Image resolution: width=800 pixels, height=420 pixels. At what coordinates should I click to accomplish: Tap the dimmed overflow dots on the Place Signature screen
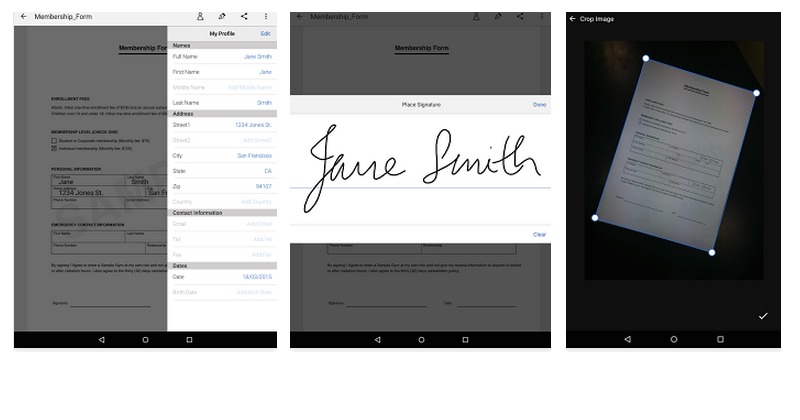point(542,16)
